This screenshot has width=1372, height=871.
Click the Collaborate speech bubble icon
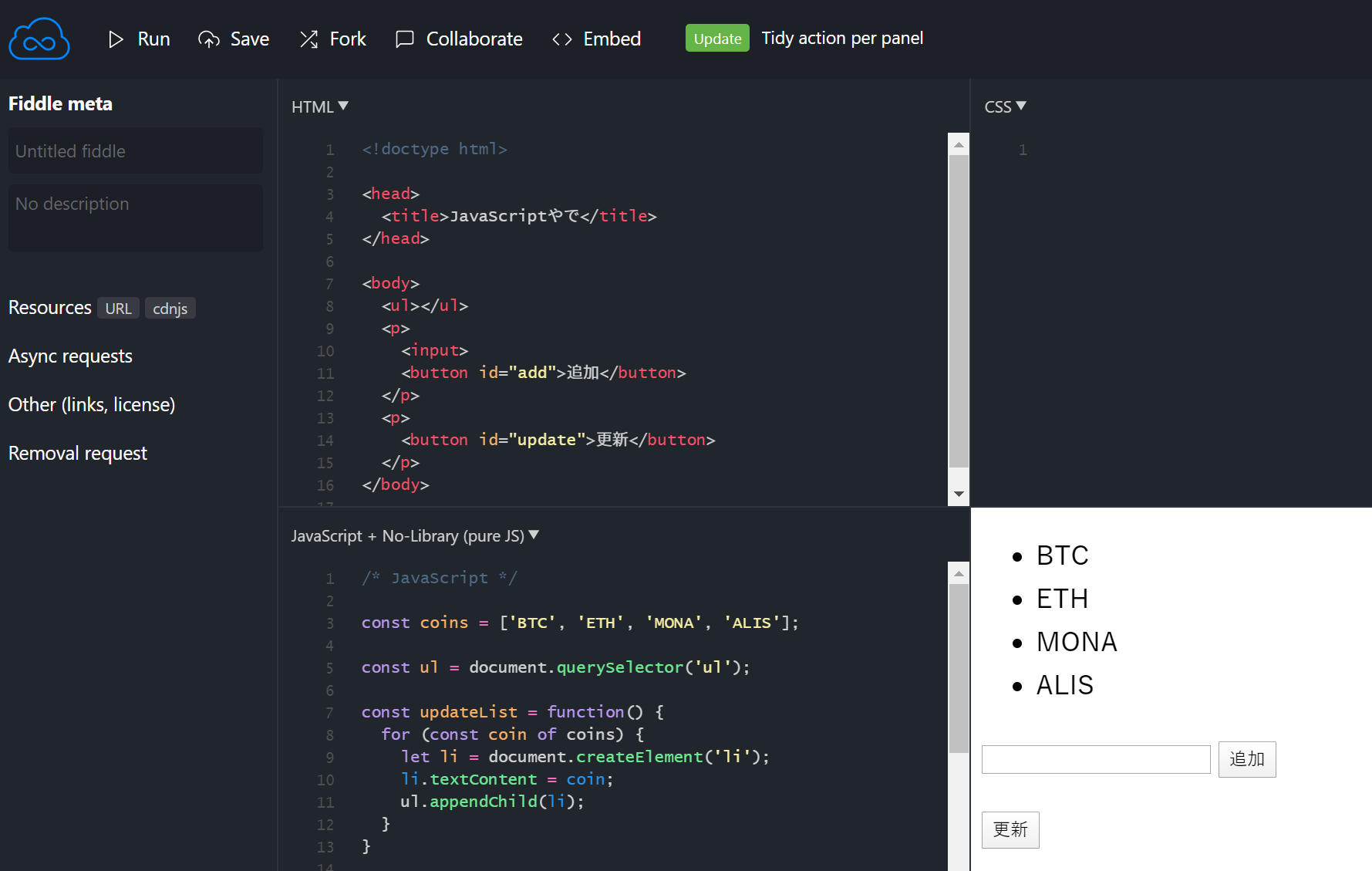pos(405,39)
